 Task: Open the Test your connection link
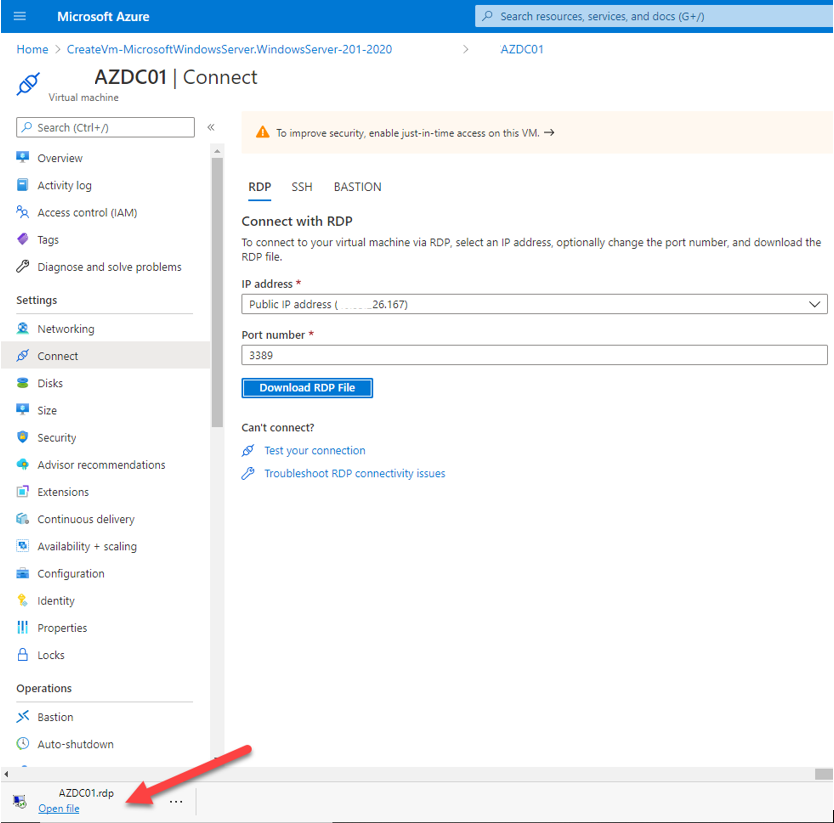[x=315, y=451]
